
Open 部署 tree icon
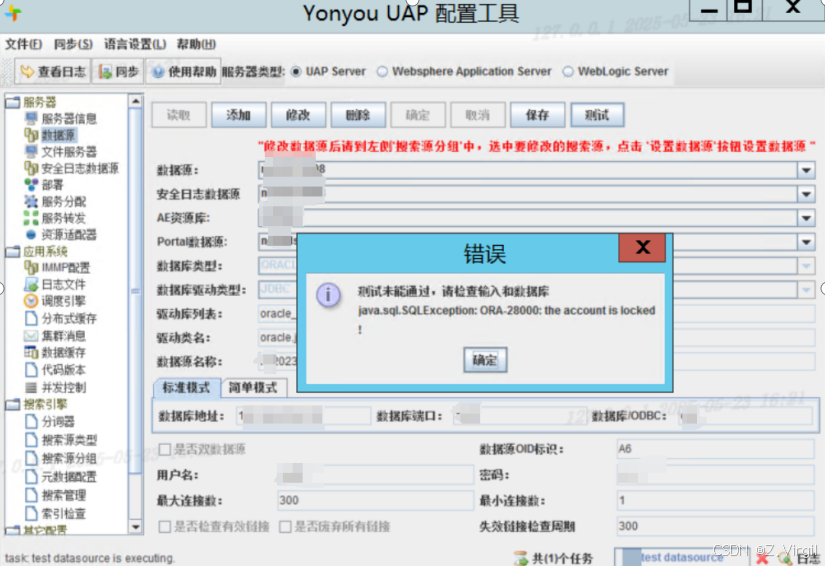31,185
